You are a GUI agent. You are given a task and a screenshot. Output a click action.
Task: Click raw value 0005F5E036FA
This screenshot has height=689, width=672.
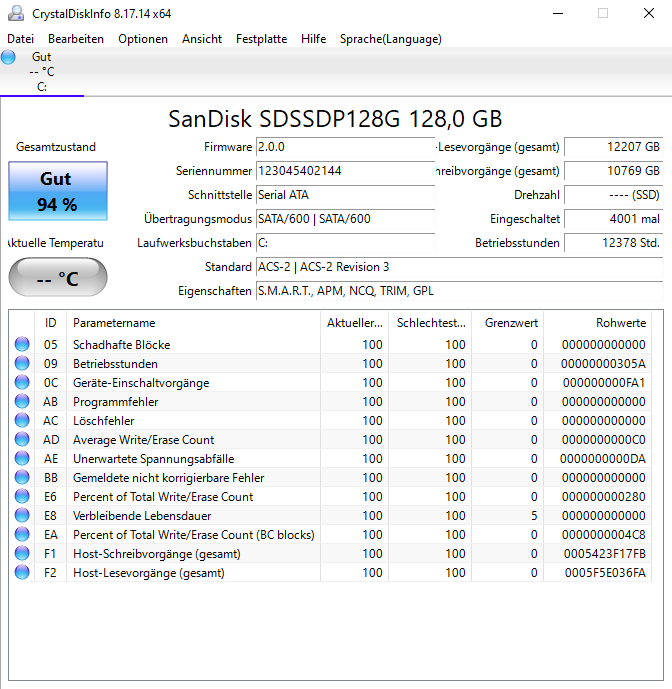pyautogui.click(x=605, y=573)
